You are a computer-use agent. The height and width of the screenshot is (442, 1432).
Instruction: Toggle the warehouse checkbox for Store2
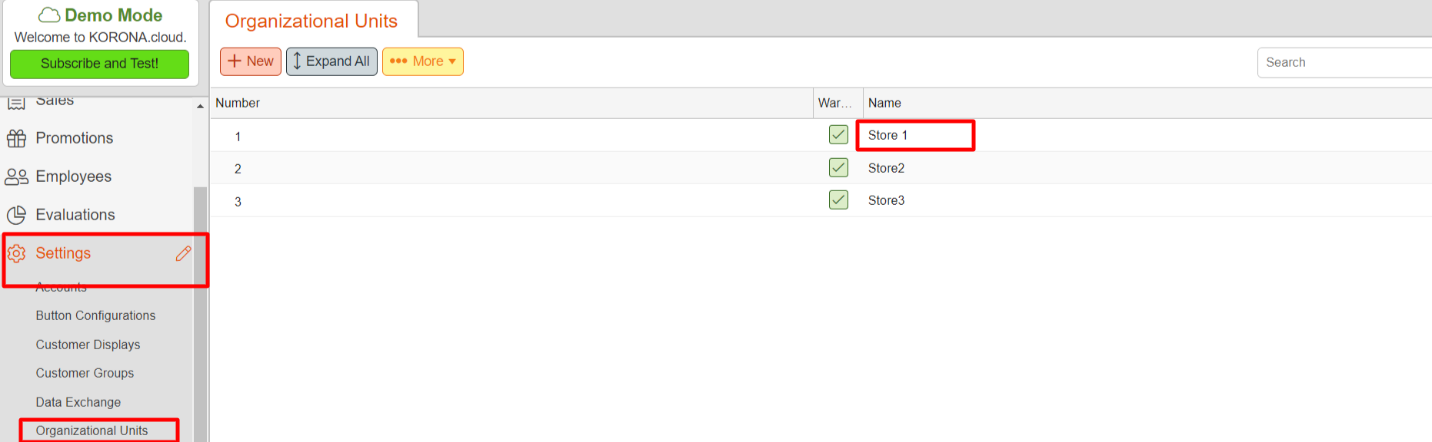pos(838,168)
